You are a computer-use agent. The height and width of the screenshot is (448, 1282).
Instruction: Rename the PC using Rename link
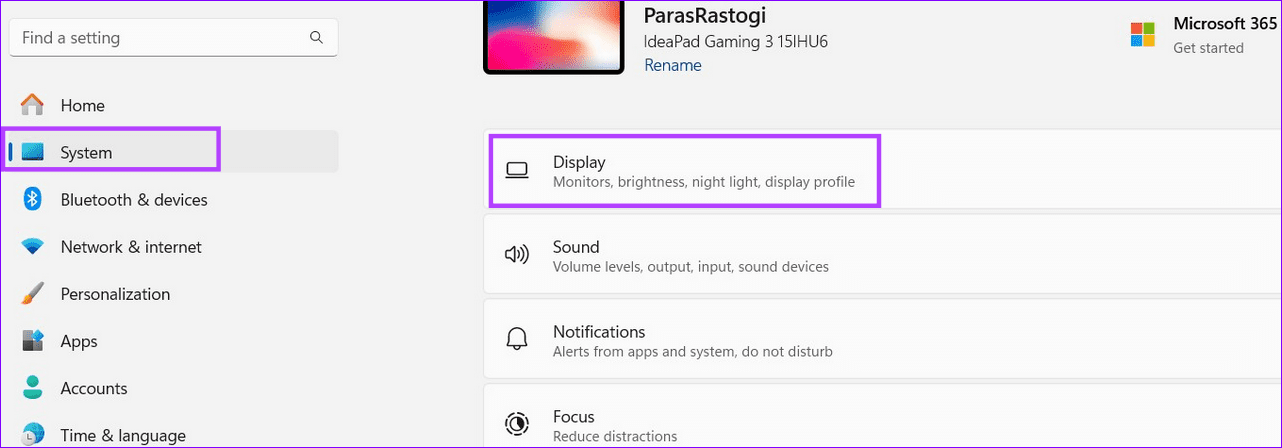[x=672, y=65]
